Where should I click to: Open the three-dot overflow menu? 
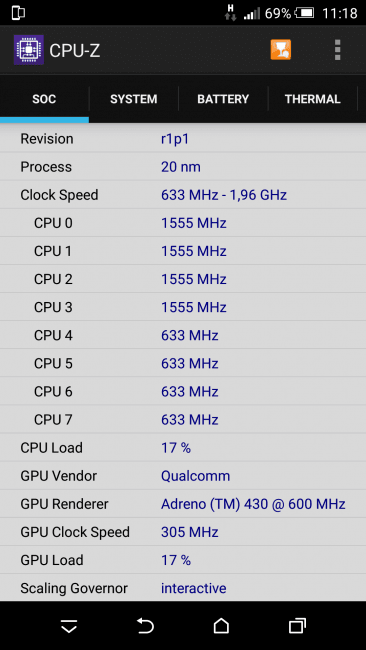pos(337,50)
